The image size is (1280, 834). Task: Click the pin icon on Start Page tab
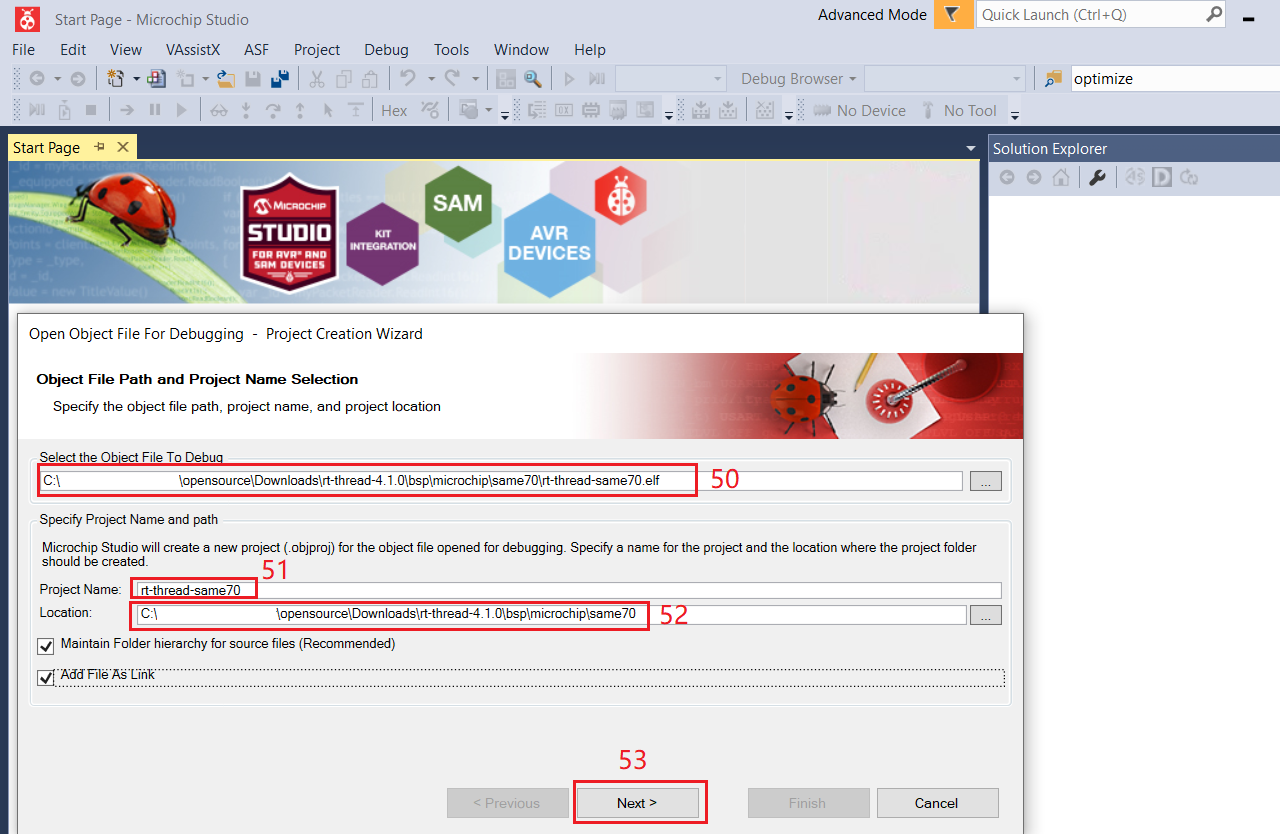click(100, 147)
